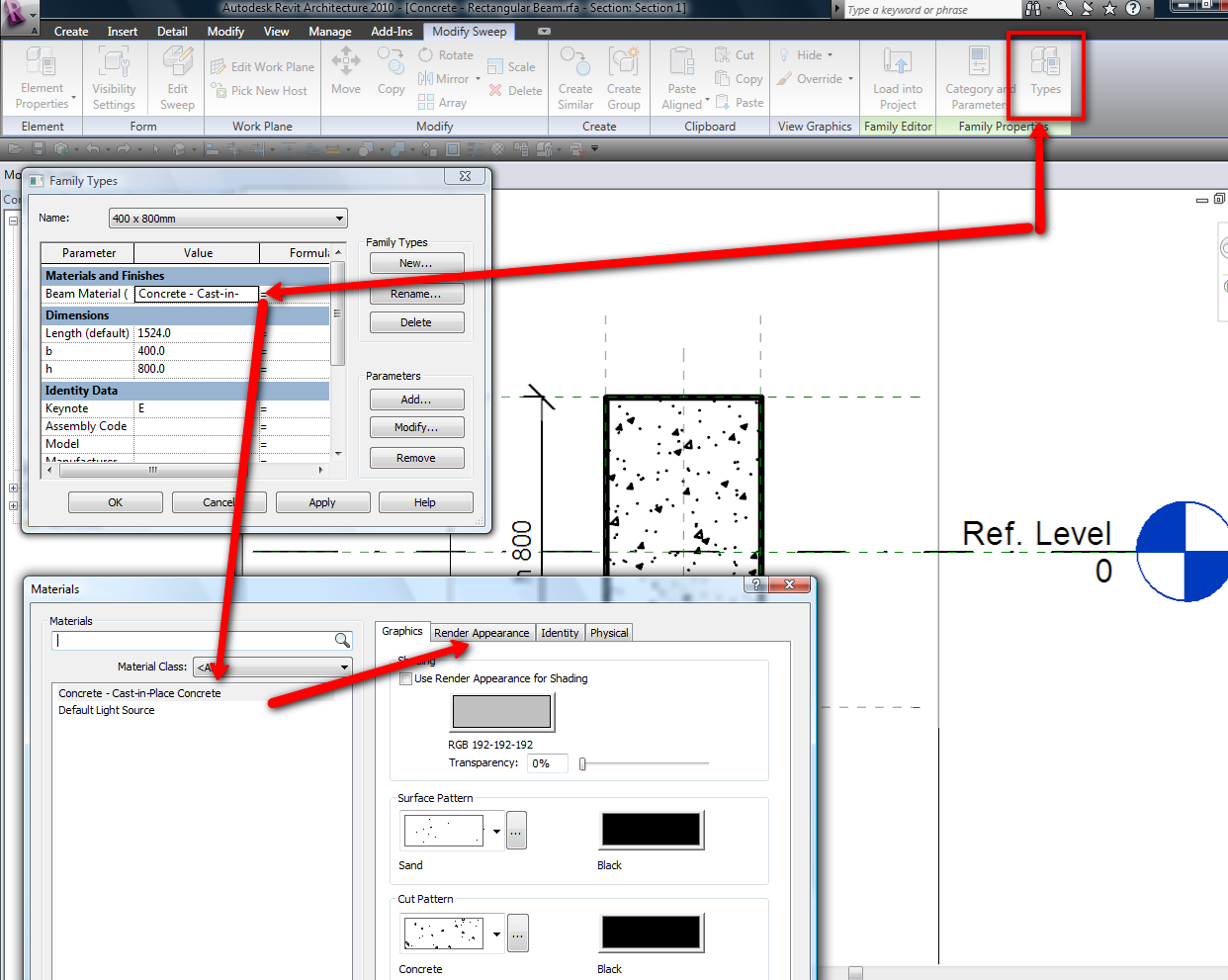Select Default Light Source material
Screen dimensions: 1228x980
107,710
